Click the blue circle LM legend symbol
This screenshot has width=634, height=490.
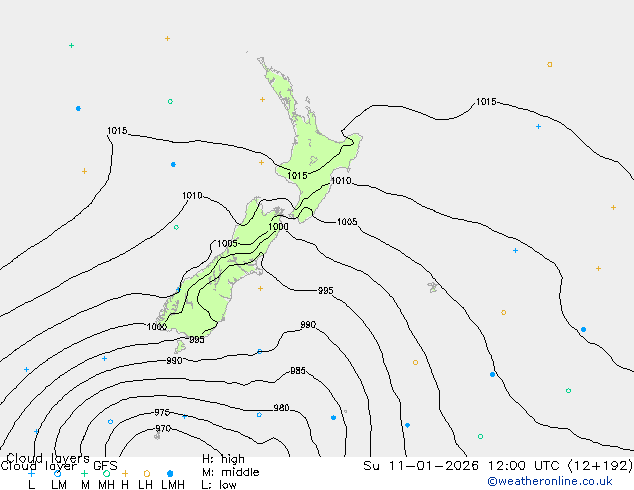[58, 473]
